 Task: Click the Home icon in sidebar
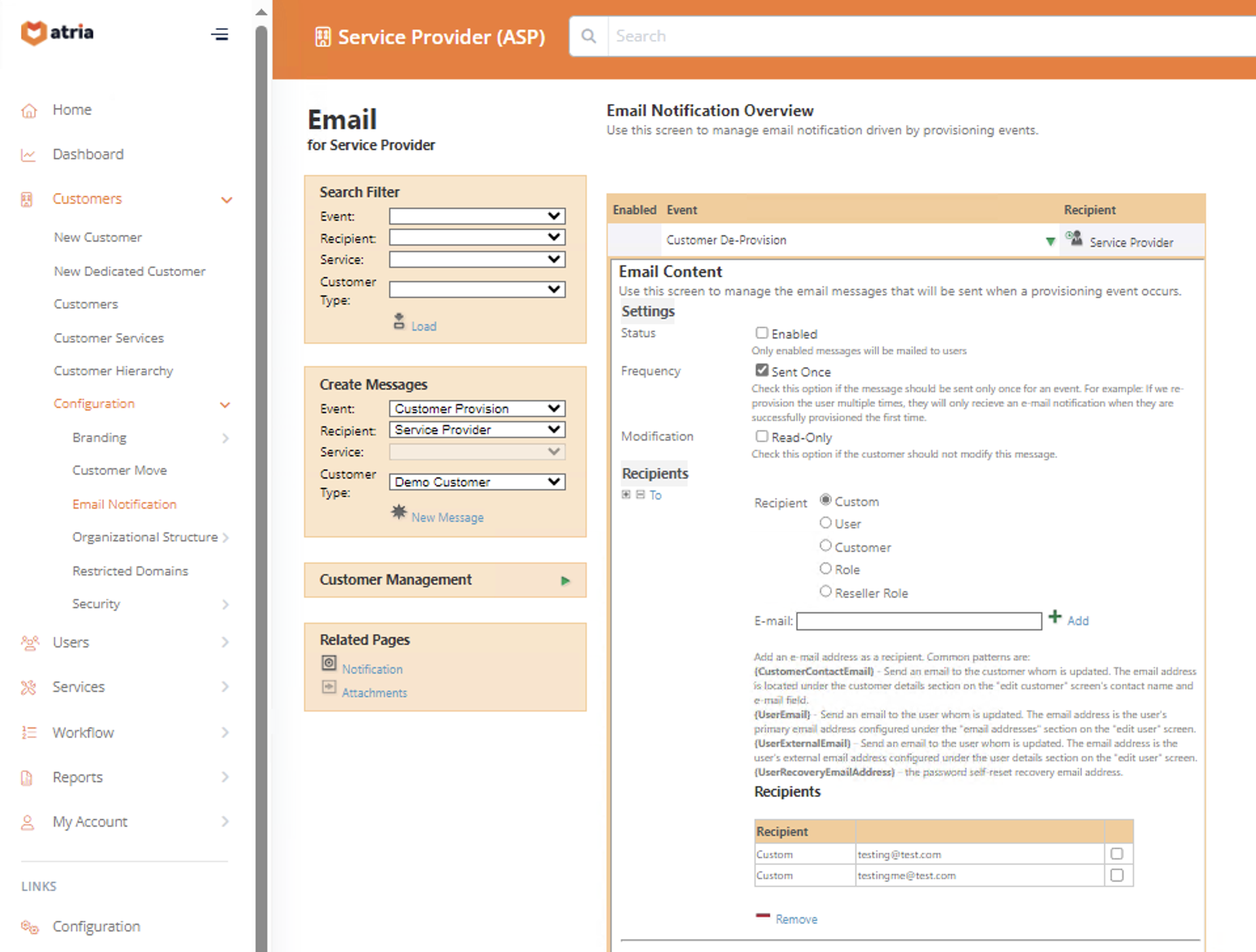pos(29,111)
